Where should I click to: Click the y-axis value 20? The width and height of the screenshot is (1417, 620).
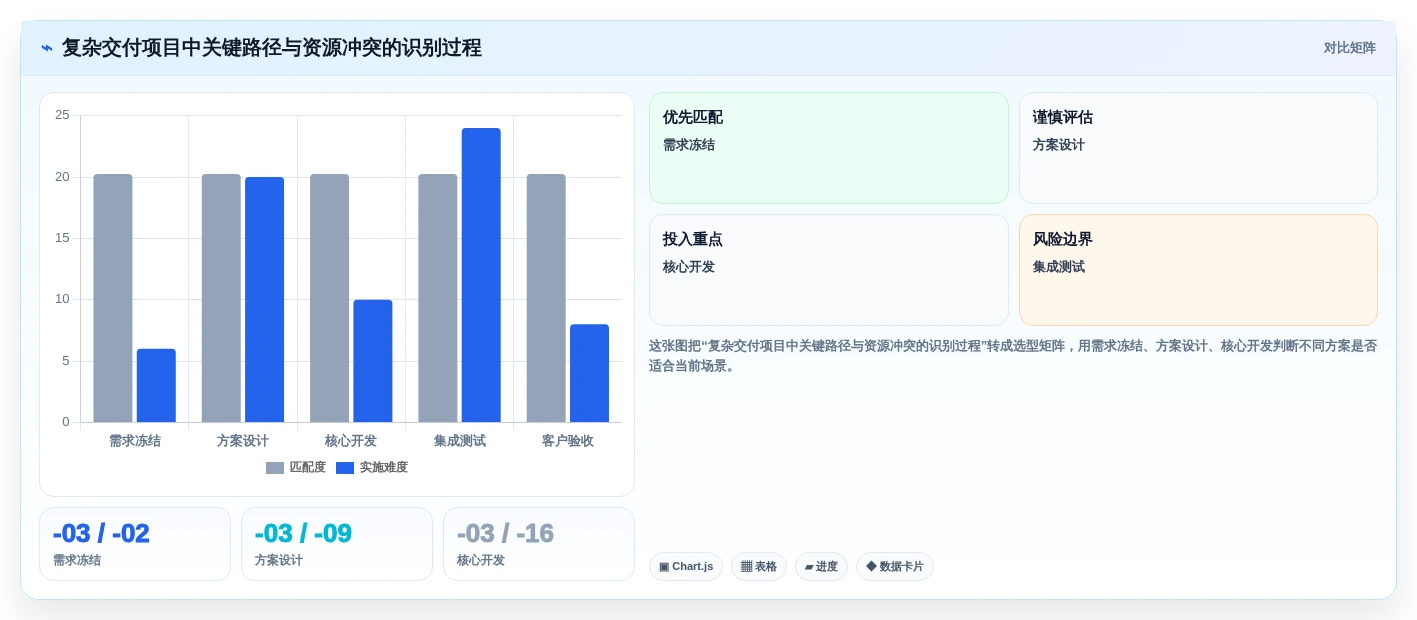62,177
